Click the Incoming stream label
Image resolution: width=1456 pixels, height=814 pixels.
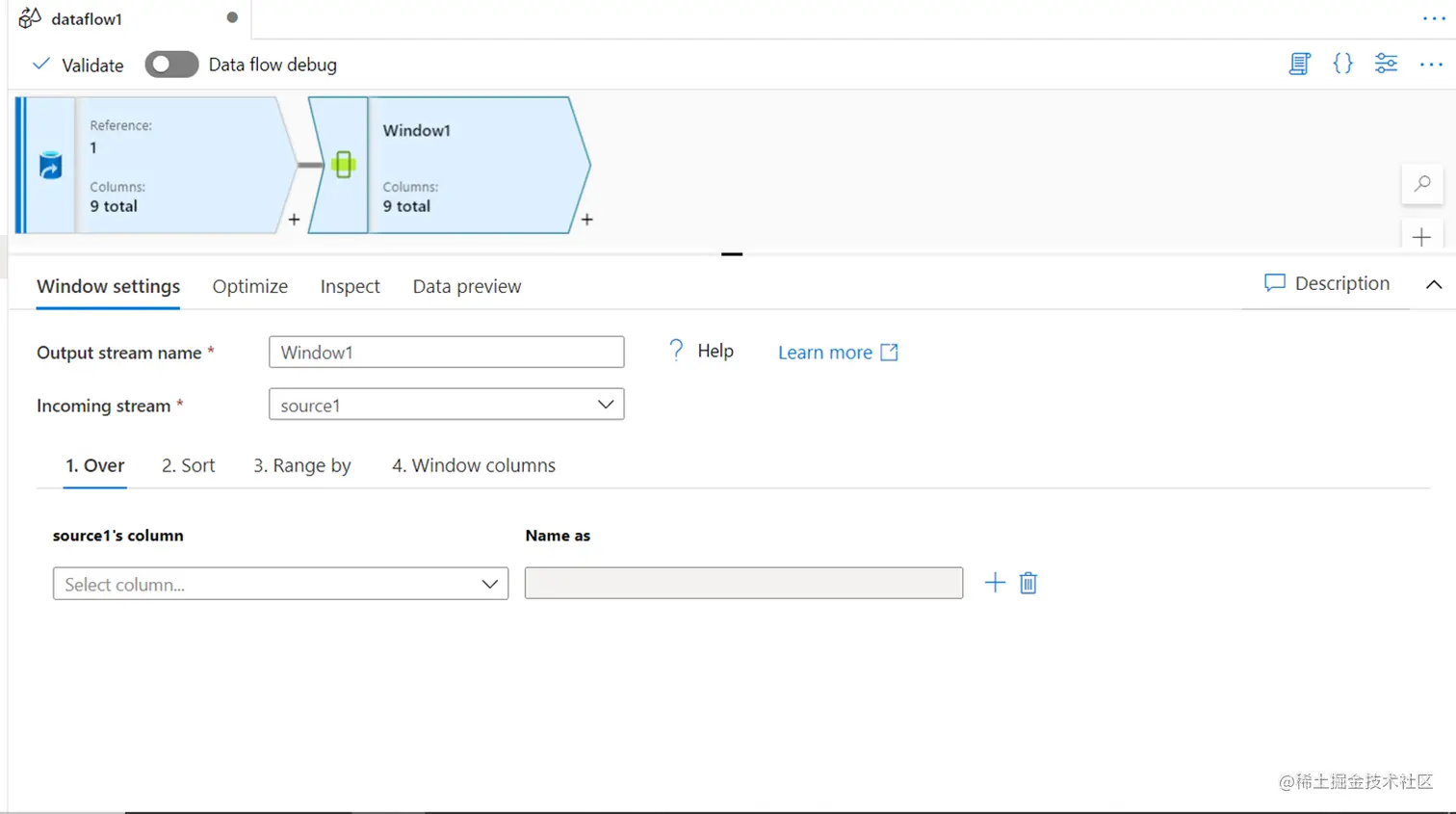tap(104, 406)
